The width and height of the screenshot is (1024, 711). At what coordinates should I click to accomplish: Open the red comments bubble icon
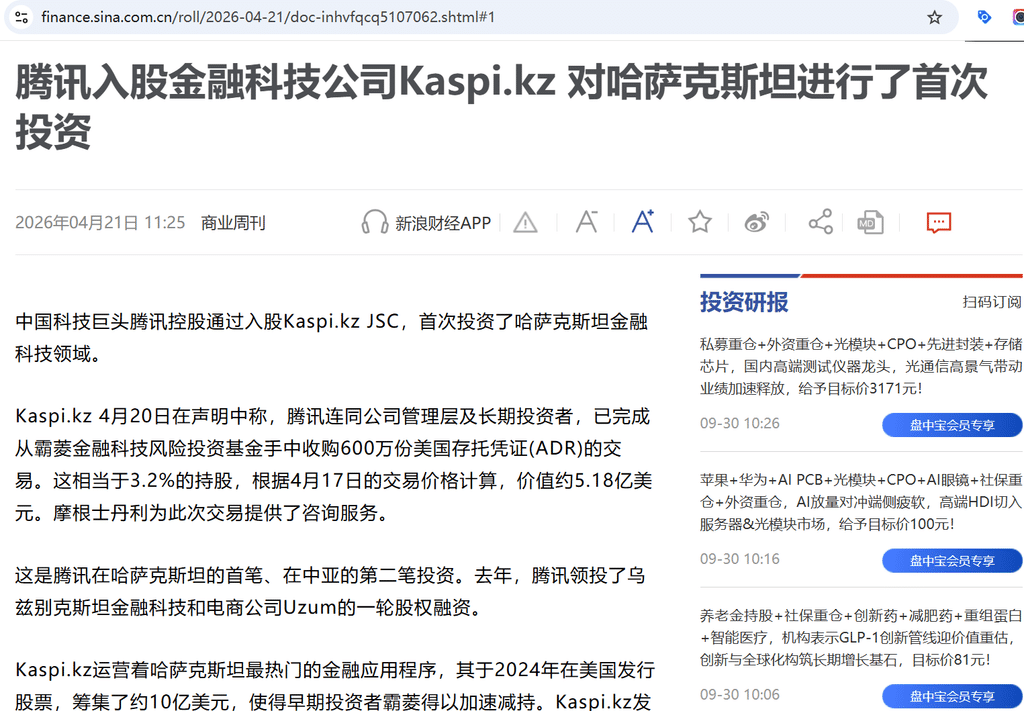tap(938, 223)
